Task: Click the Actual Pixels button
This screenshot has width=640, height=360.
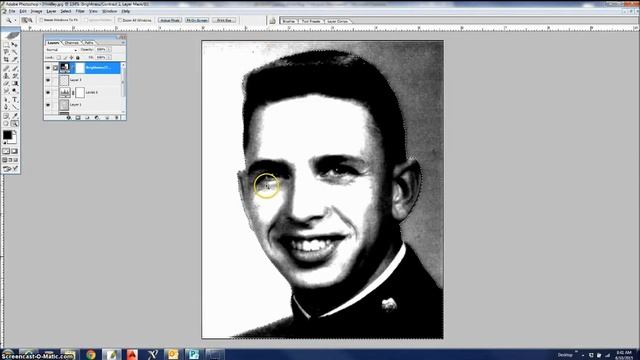Action: [x=170, y=20]
